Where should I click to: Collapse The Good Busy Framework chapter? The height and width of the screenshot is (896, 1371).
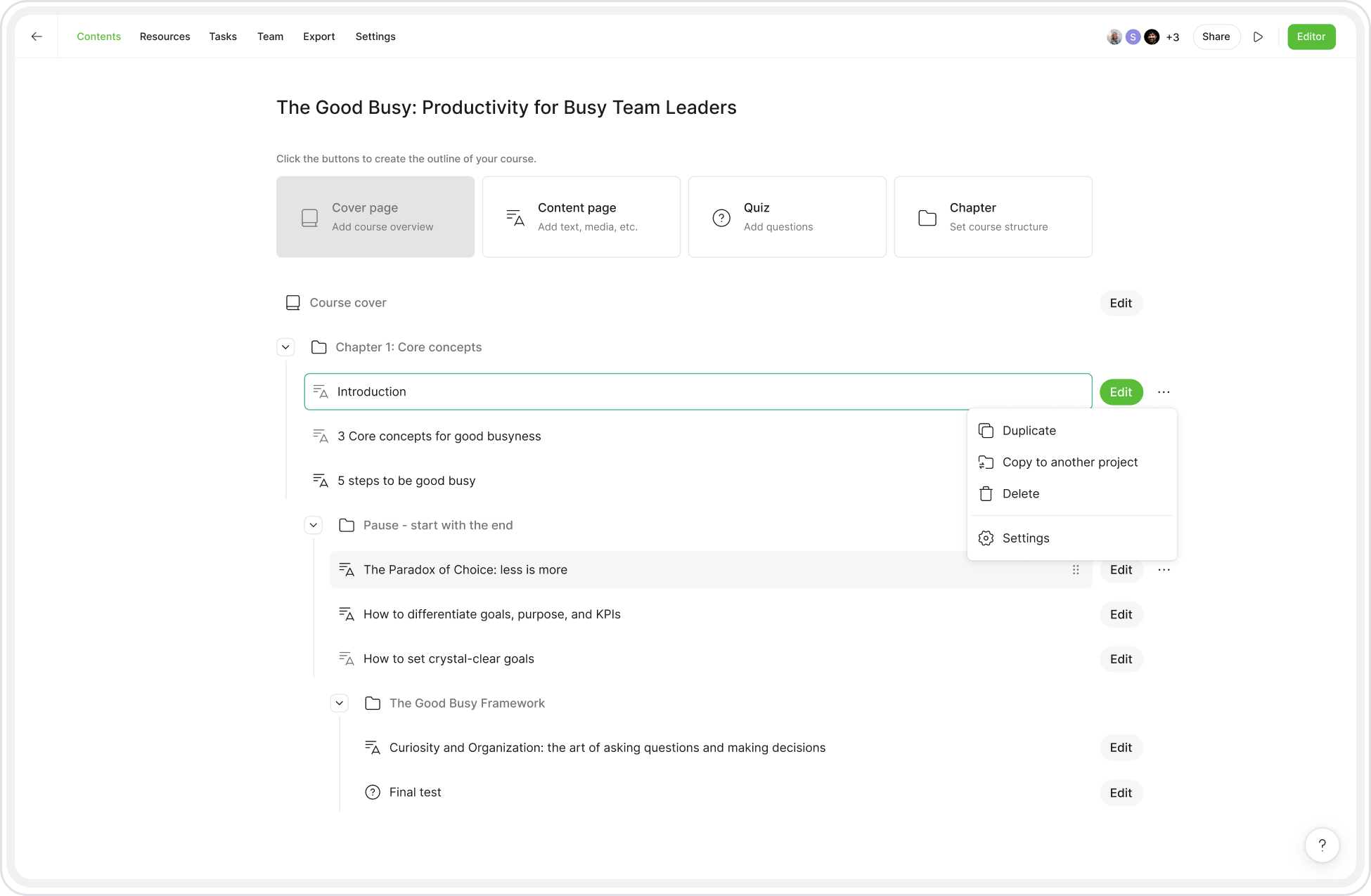tap(340, 703)
